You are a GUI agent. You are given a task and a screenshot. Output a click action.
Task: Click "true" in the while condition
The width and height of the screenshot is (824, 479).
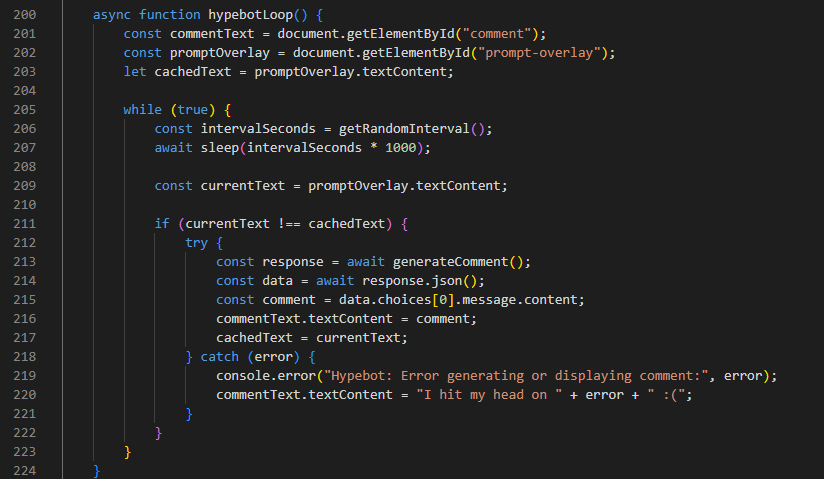coord(193,110)
